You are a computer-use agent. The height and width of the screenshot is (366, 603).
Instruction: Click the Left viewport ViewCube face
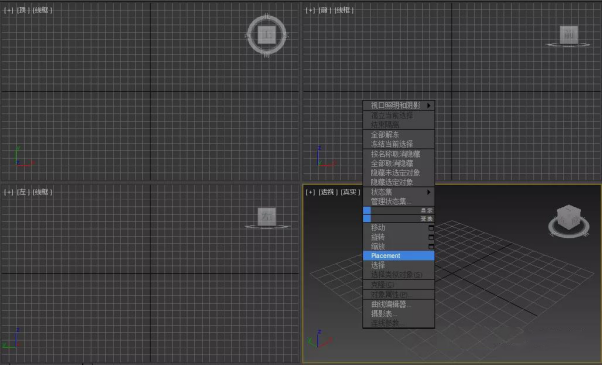pyautogui.click(x=267, y=216)
